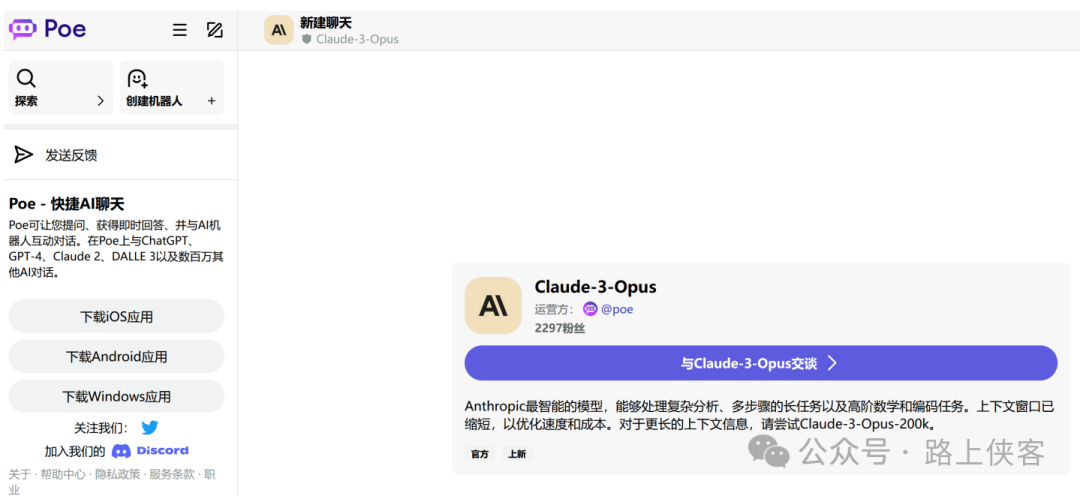Click the 下载Windows应用 button
This screenshot has width=1080, height=496.
(x=116, y=397)
